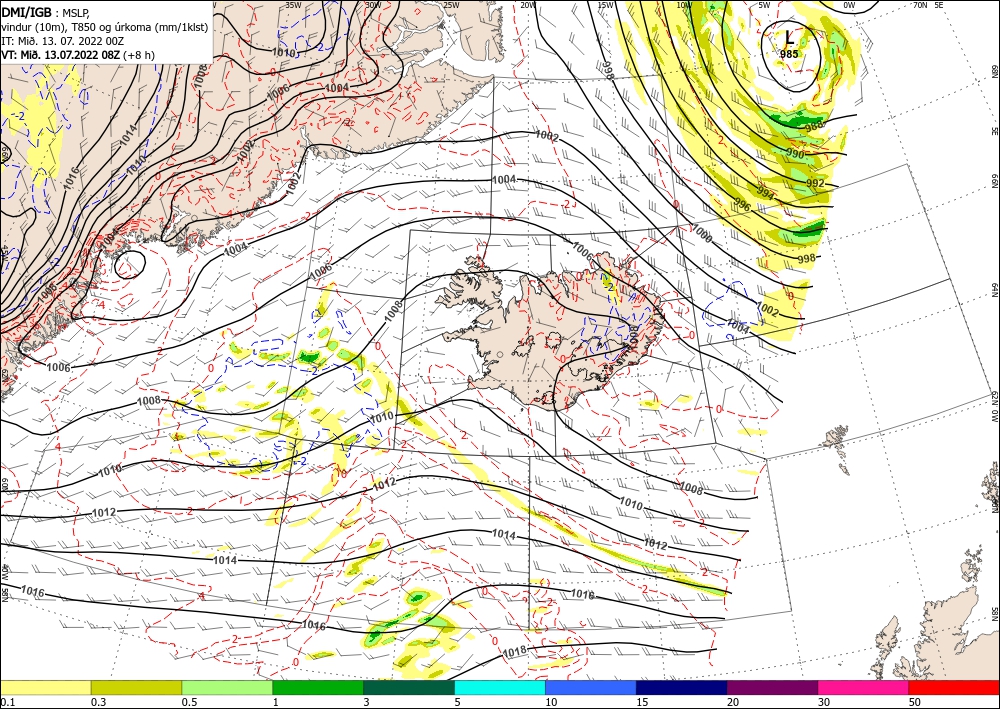Click the '15W' longitude label
Image resolution: width=1000 pixels, height=709 pixels.
coord(606,5)
